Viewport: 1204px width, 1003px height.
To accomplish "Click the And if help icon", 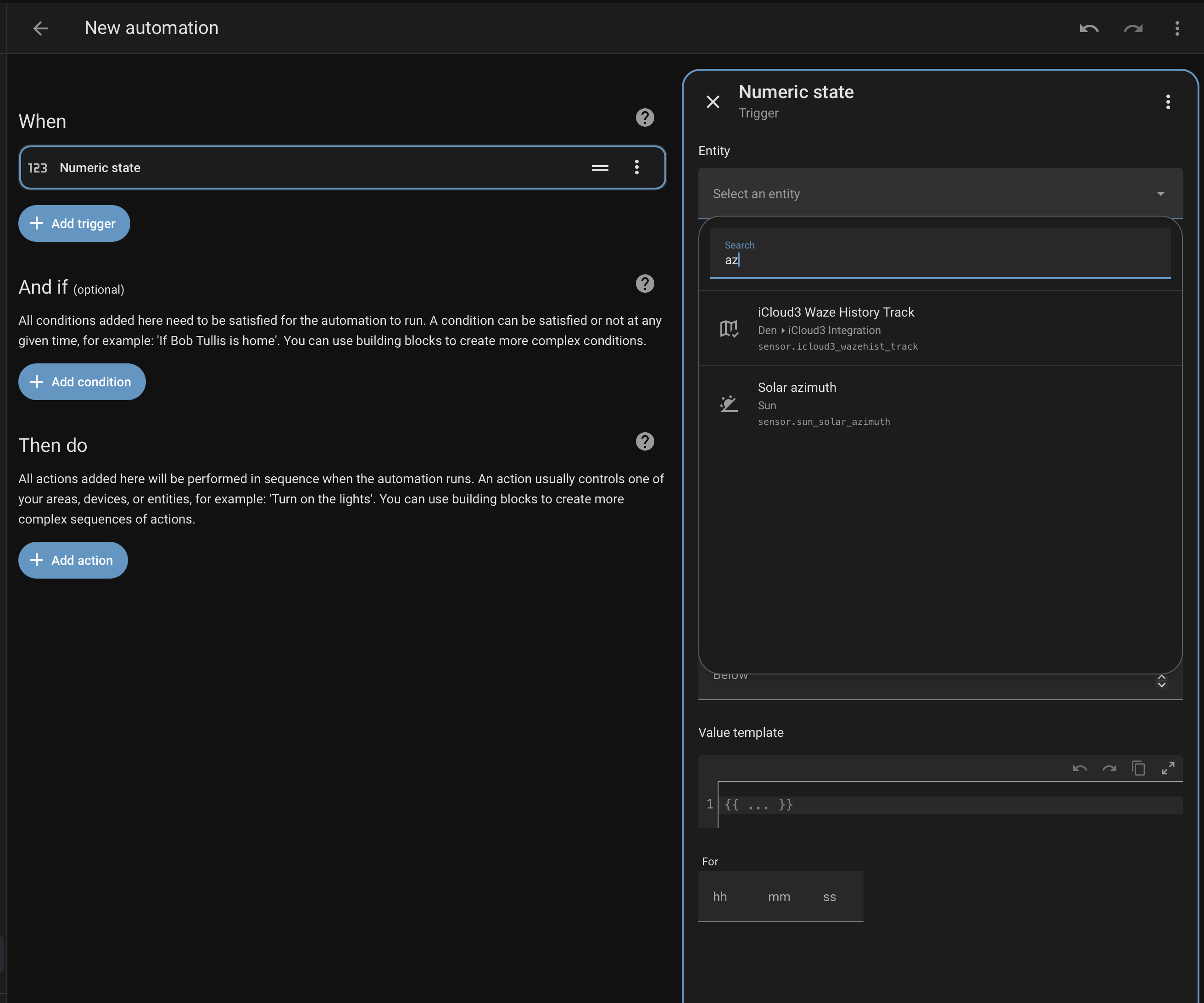I will click(x=644, y=283).
